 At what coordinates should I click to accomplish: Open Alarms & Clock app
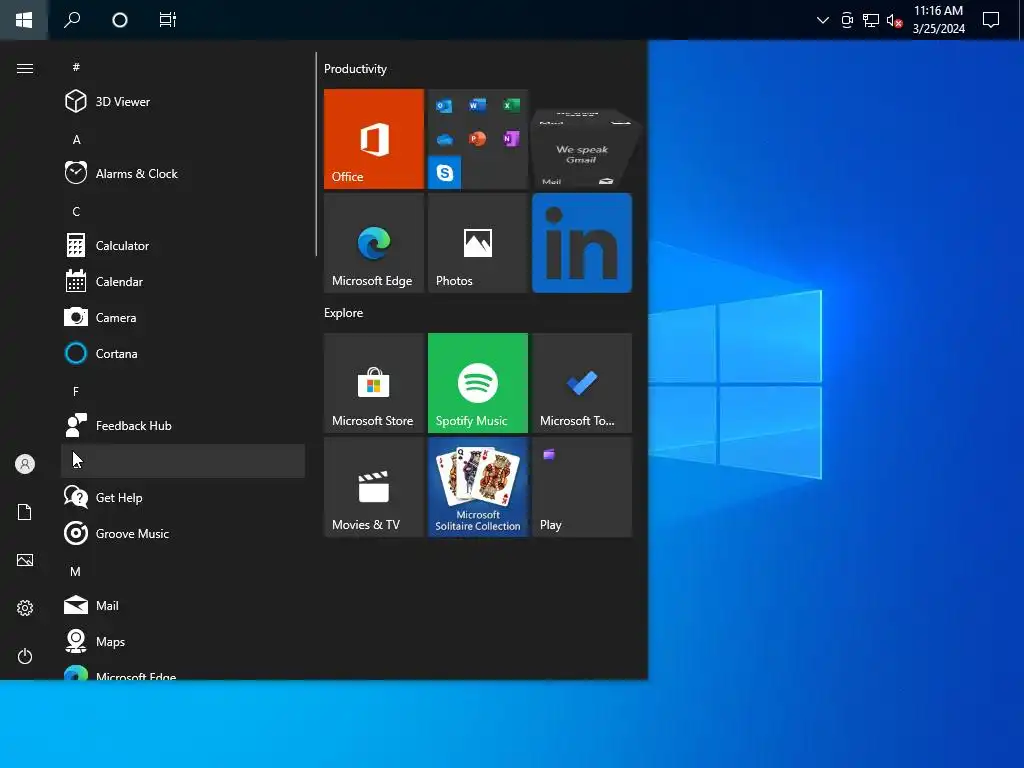[183, 173]
